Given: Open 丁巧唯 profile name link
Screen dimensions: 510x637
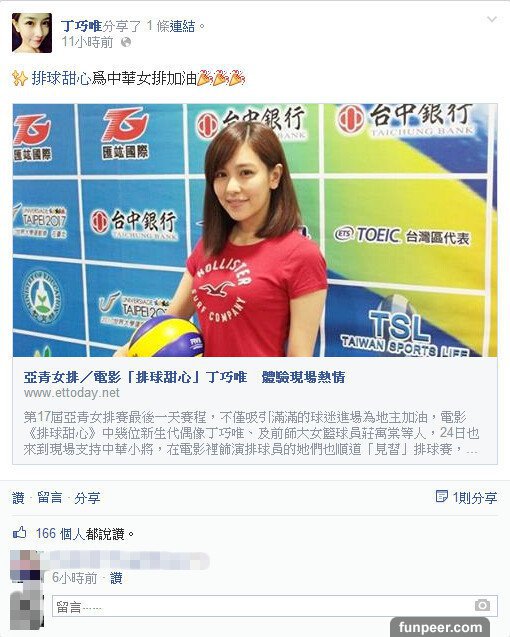Looking at the screenshot, I should 81,26.
